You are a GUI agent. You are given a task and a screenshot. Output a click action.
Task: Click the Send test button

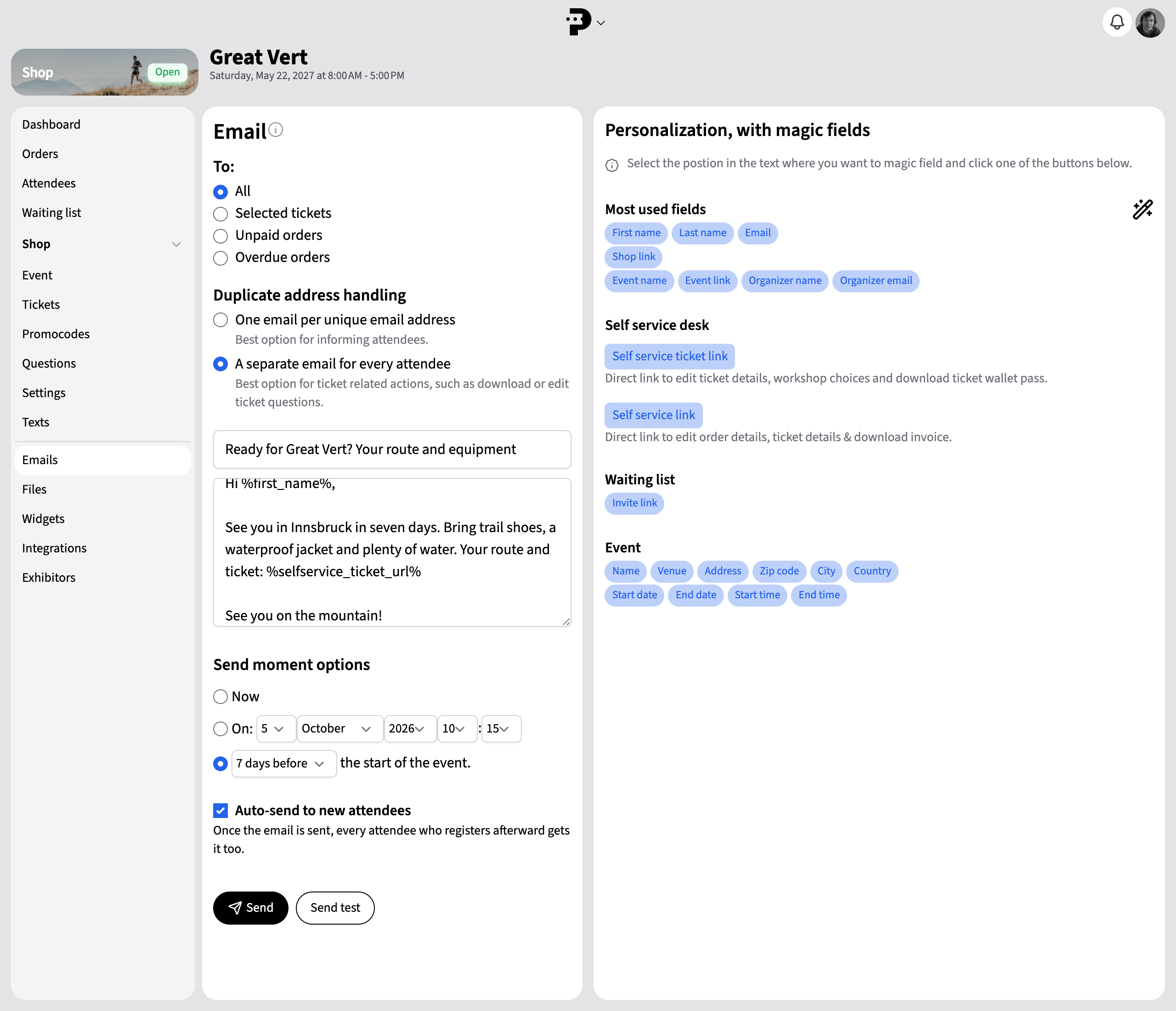[x=335, y=908]
